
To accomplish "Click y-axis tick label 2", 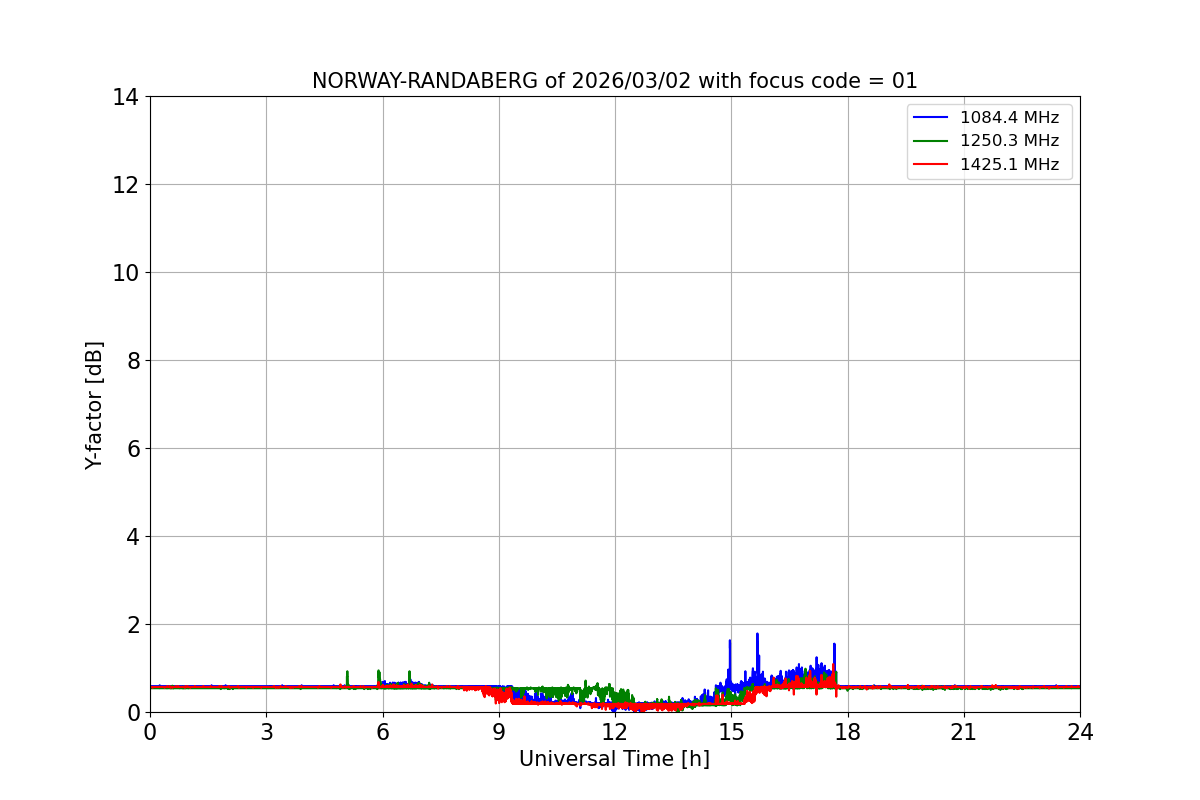I will (133, 625).
